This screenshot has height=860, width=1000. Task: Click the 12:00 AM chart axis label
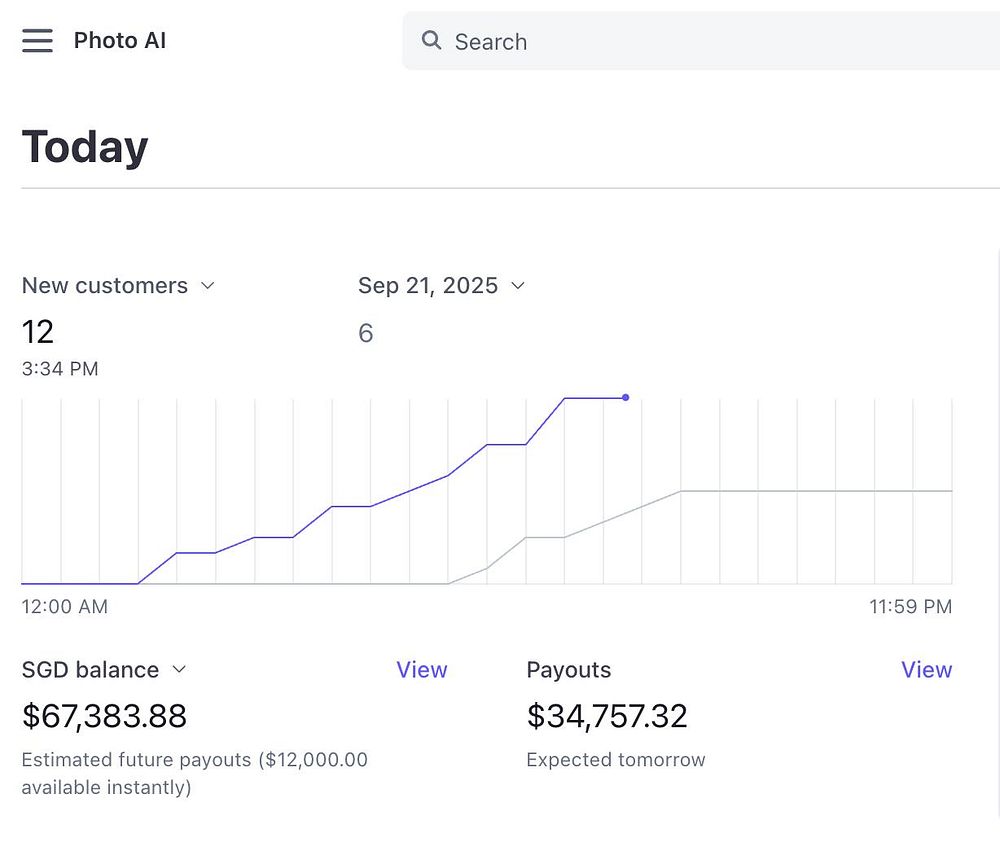65,607
